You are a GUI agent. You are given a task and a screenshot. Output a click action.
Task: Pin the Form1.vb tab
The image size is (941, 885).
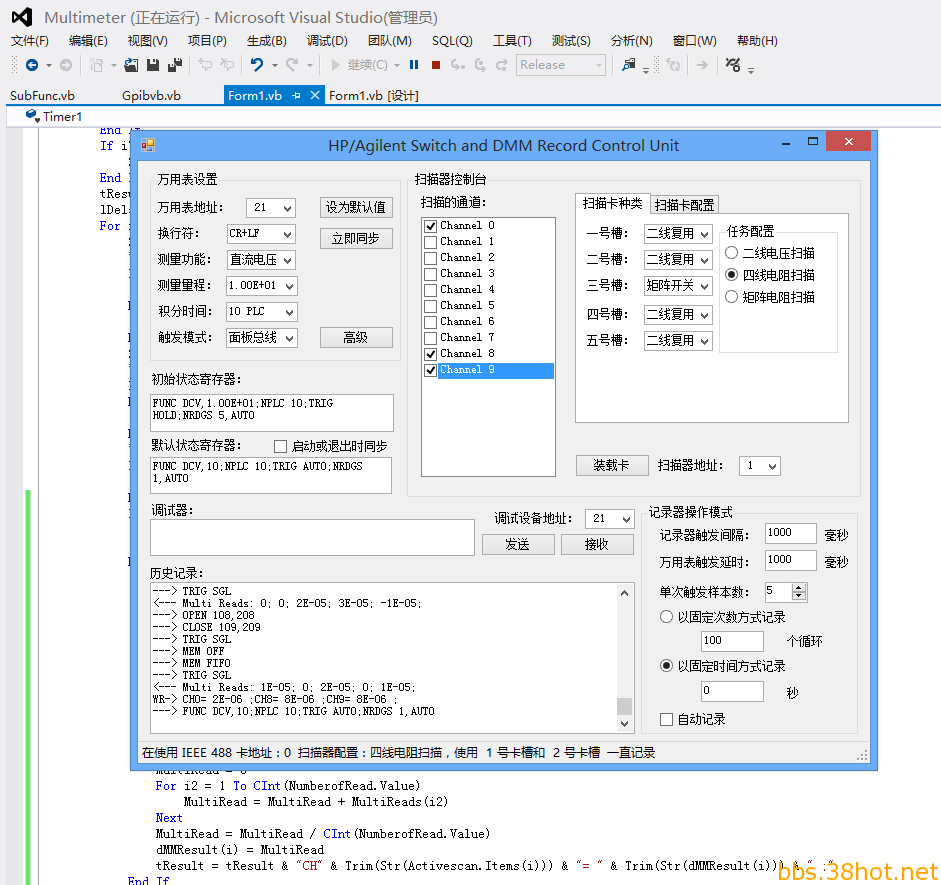point(296,95)
